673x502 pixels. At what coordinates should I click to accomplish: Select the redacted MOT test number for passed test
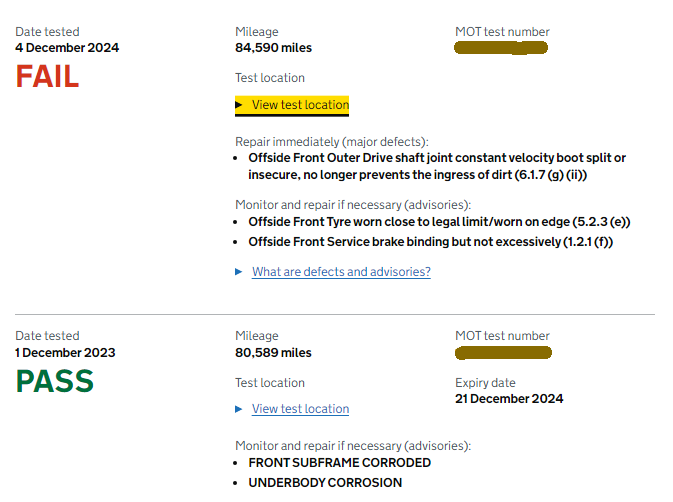click(503, 353)
